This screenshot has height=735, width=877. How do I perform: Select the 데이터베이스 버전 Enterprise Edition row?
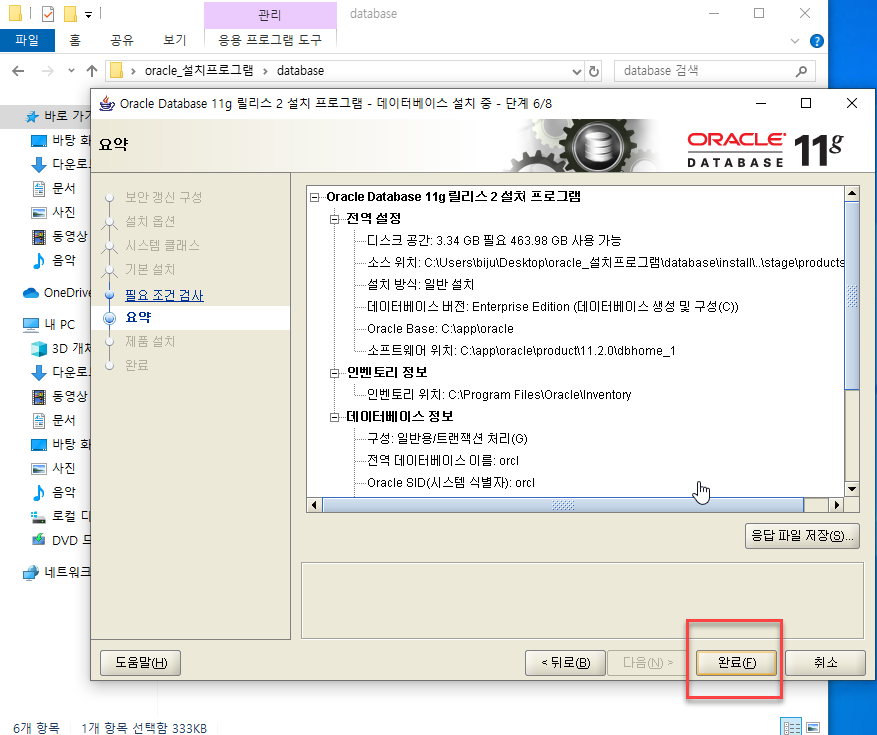click(553, 307)
